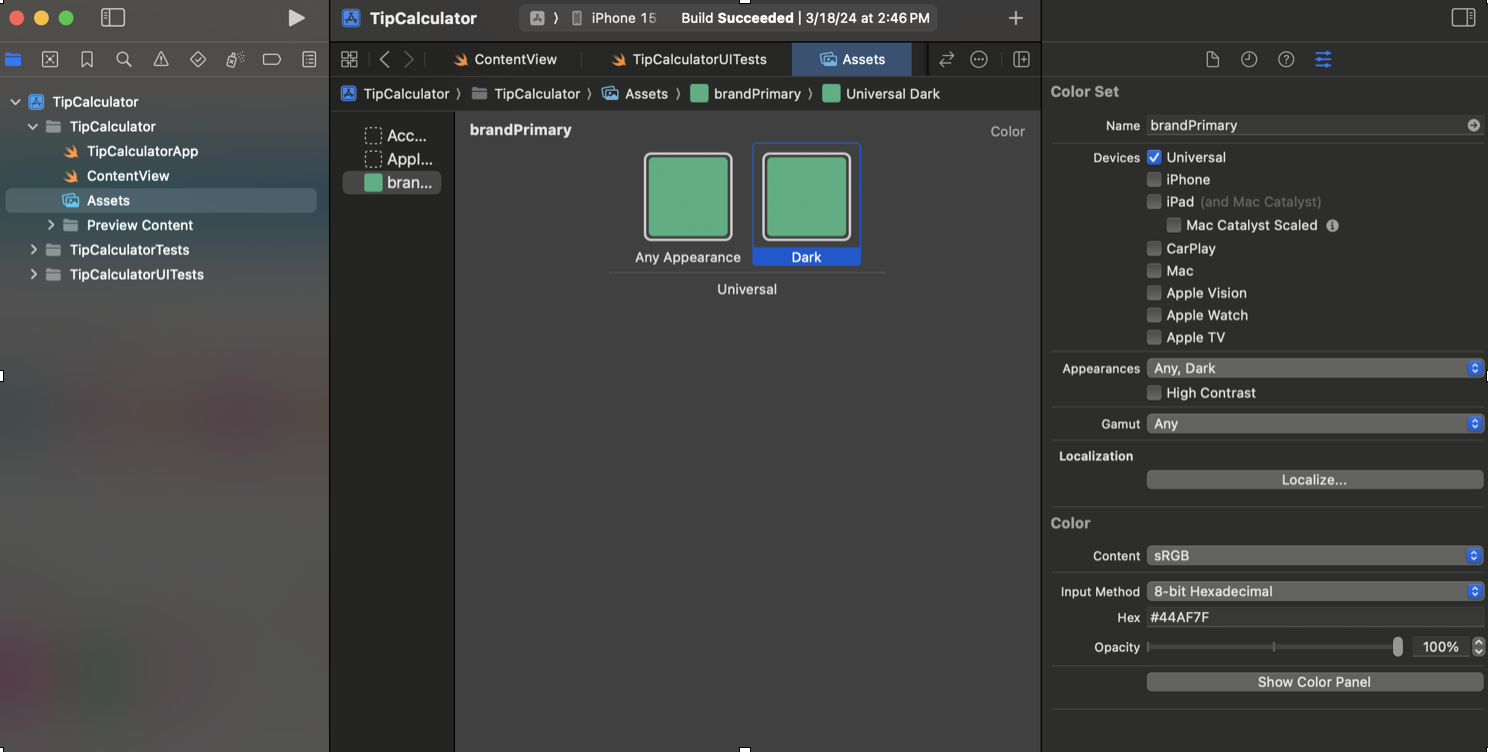Enable the CarPlay device checkbox
This screenshot has width=1488, height=752.
pos(1154,248)
